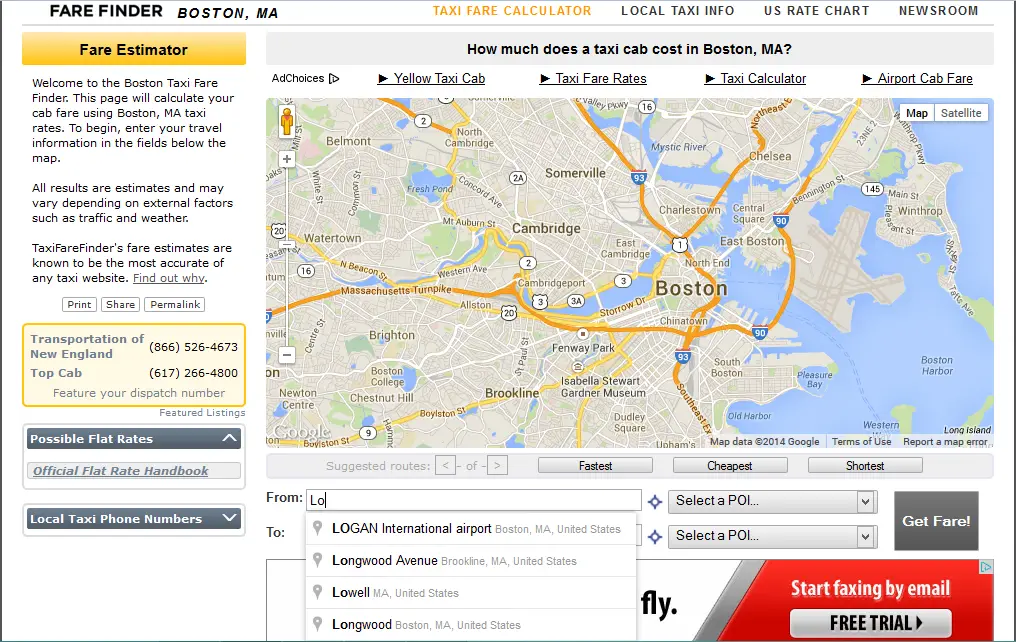Click the pin icon beside Lowell suggestion
Image resolution: width=1016 pixels, height=642 pixels.
[318, 592]
